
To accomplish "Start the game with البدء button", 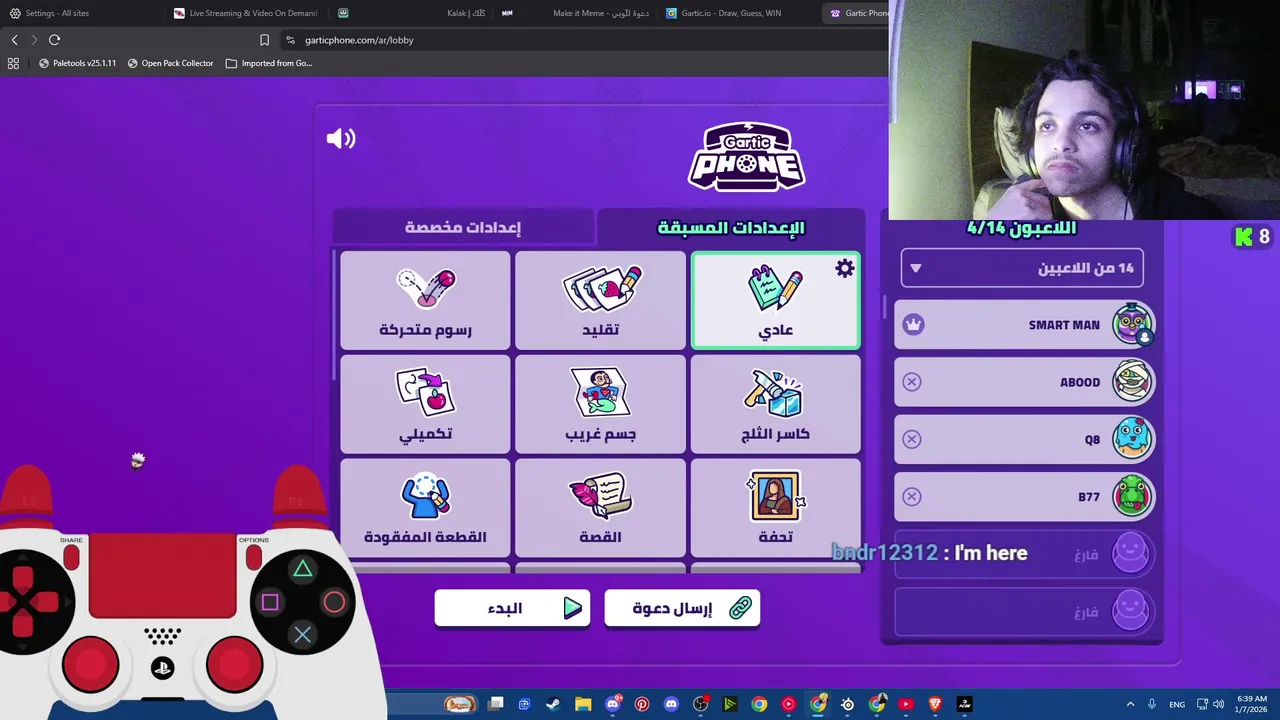I will (512, 608).
